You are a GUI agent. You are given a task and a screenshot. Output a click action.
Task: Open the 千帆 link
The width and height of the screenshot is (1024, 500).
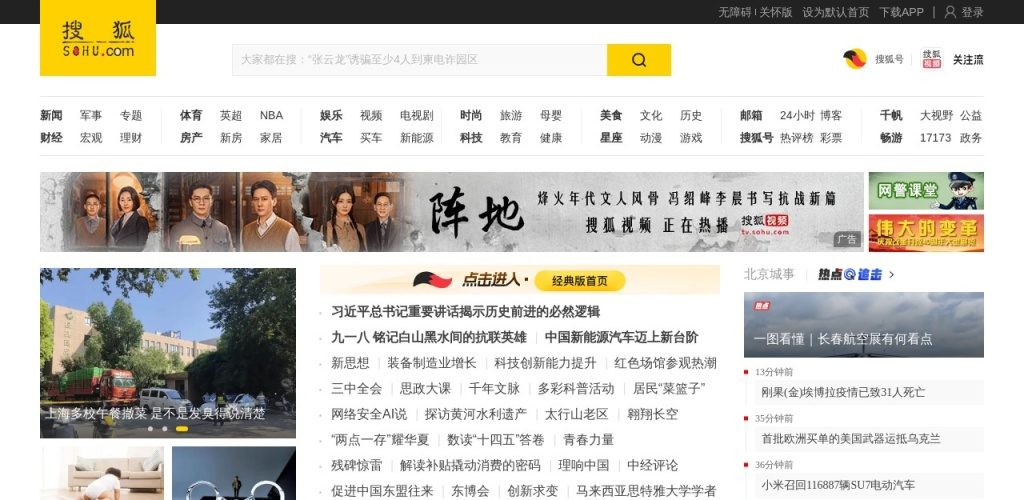click(891, 116)
